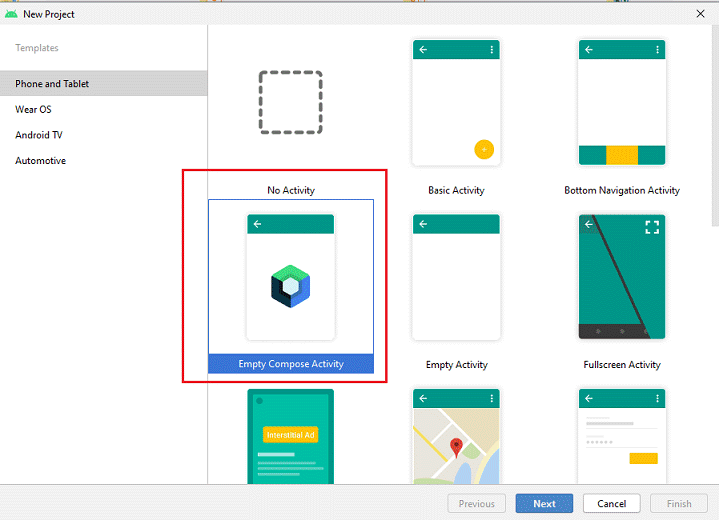Click the 'No Activity' label
Viewport: 719px width, 520px height.
click(x=291, y=190)
